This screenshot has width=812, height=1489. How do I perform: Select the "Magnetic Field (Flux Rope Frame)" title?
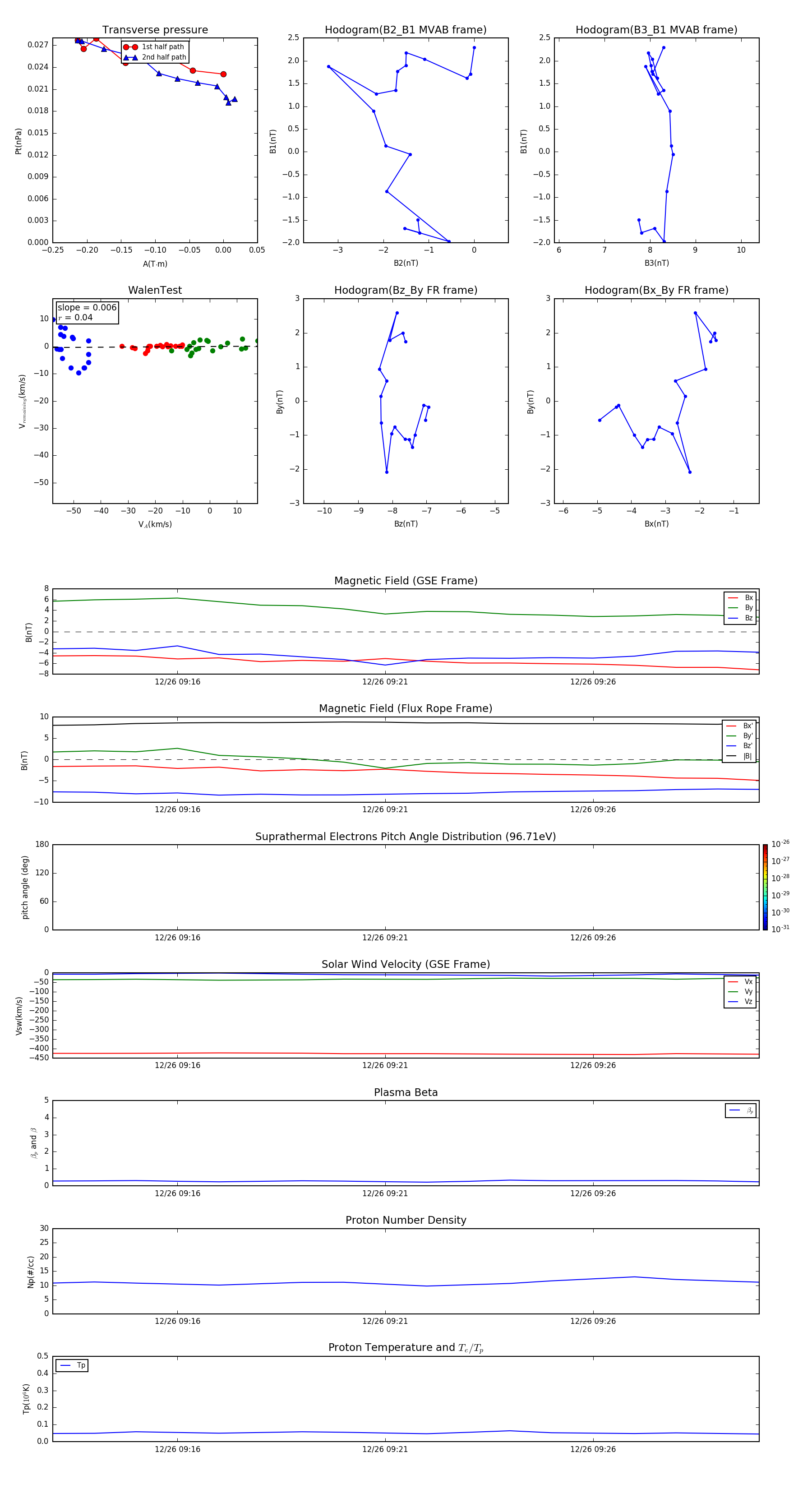tap(406, 709)
